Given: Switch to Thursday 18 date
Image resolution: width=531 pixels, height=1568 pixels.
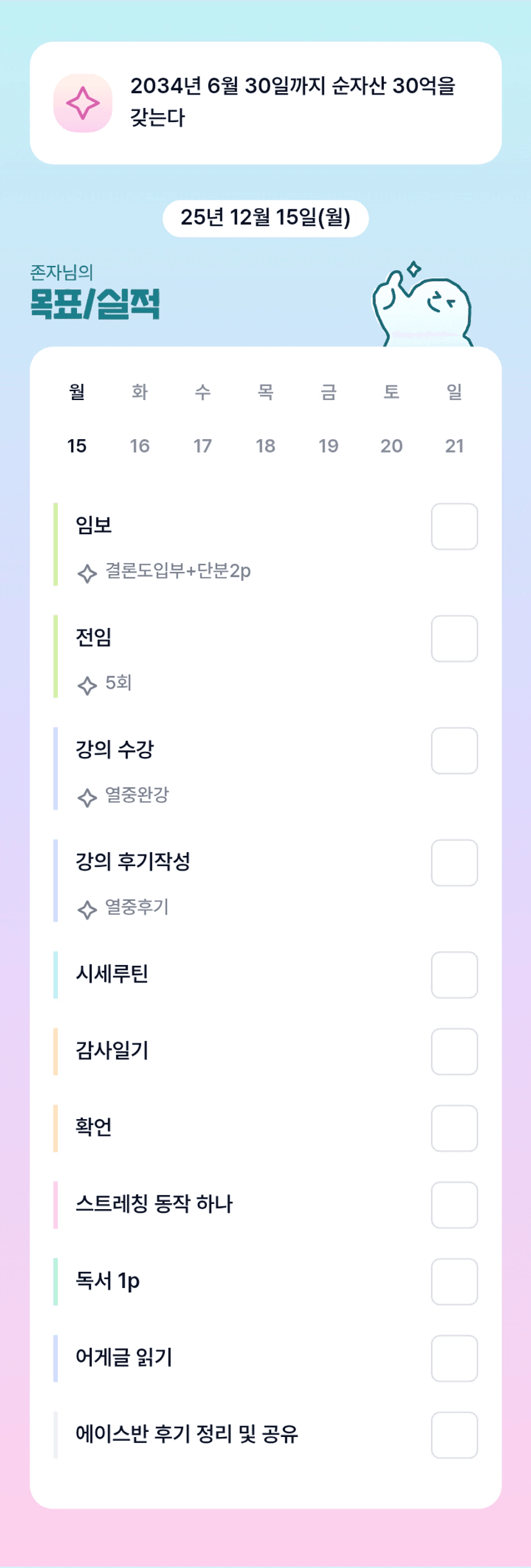Looking at the screenshot, I should (265, 446).
